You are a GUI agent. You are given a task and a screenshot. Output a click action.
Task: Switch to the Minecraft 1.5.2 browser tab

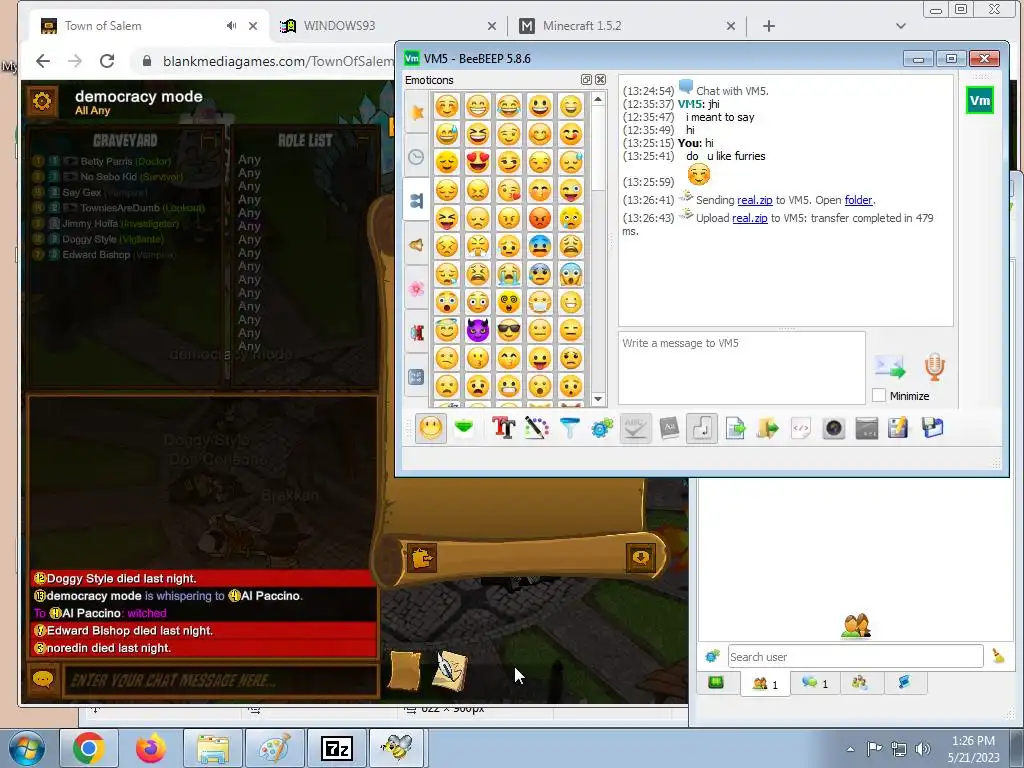[627, 26]
